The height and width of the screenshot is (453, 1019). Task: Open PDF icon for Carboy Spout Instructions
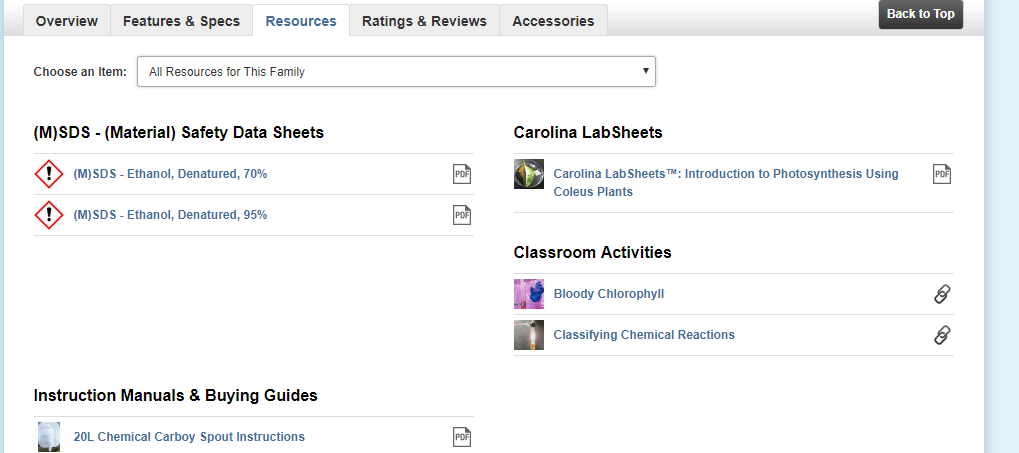[x=462, y=437]
